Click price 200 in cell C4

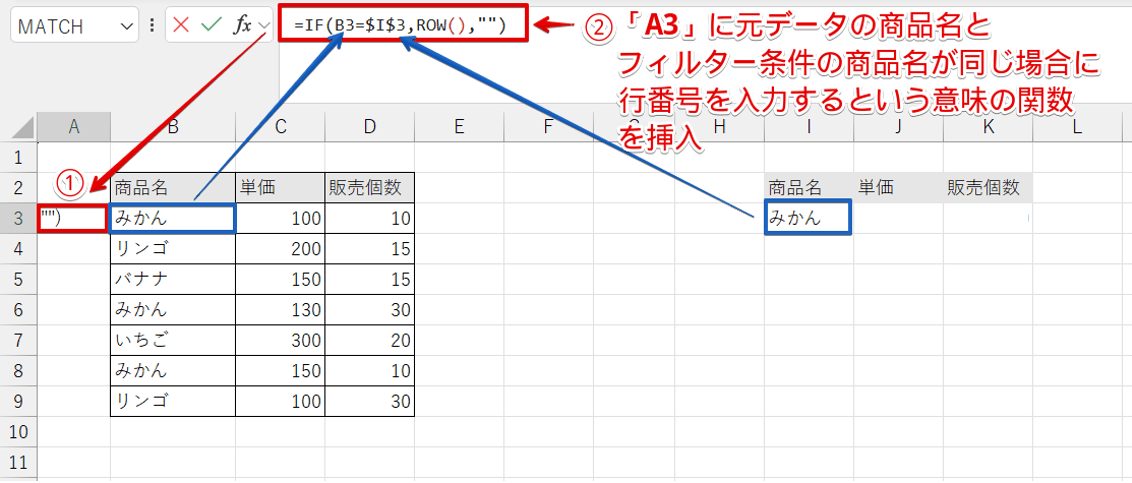tap(280, 248)
